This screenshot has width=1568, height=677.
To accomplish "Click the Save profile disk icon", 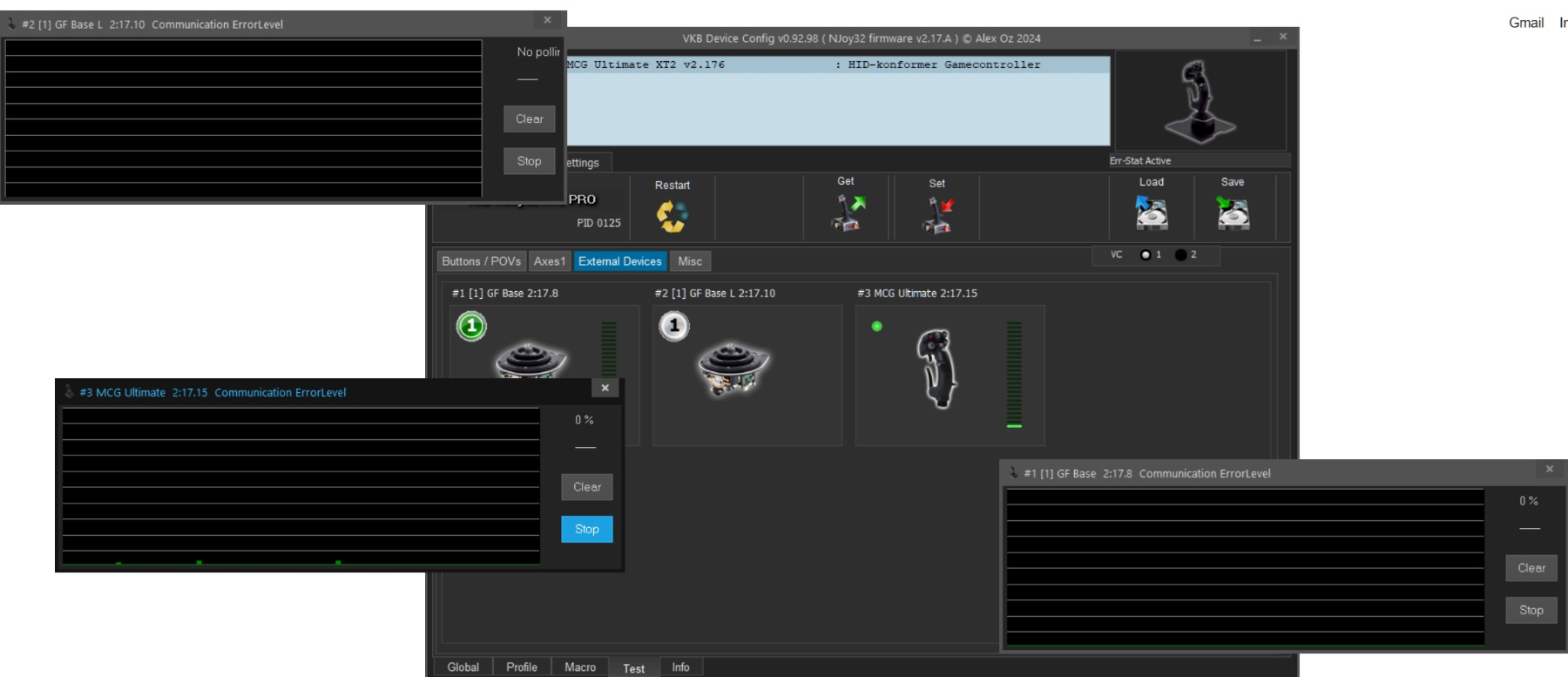I will [1233, 213].
